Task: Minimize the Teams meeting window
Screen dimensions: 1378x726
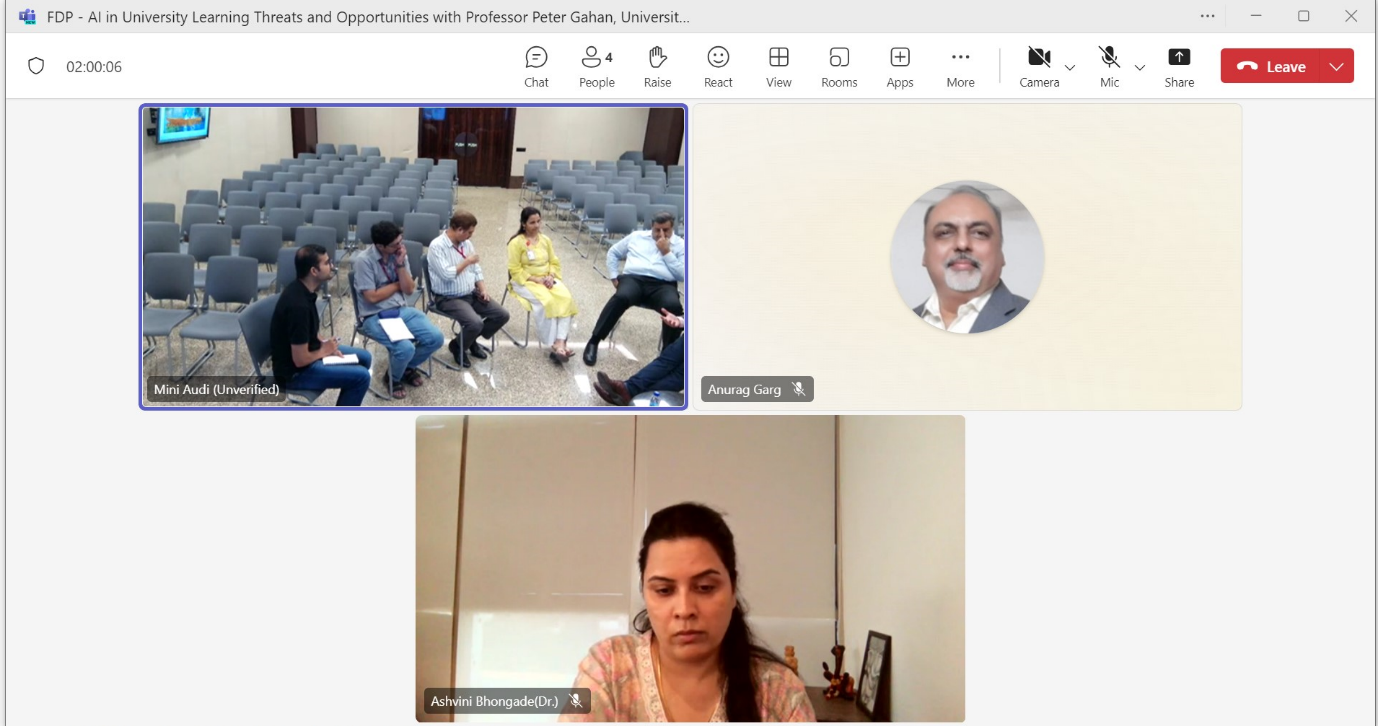Action: [x=1256, y=16]
